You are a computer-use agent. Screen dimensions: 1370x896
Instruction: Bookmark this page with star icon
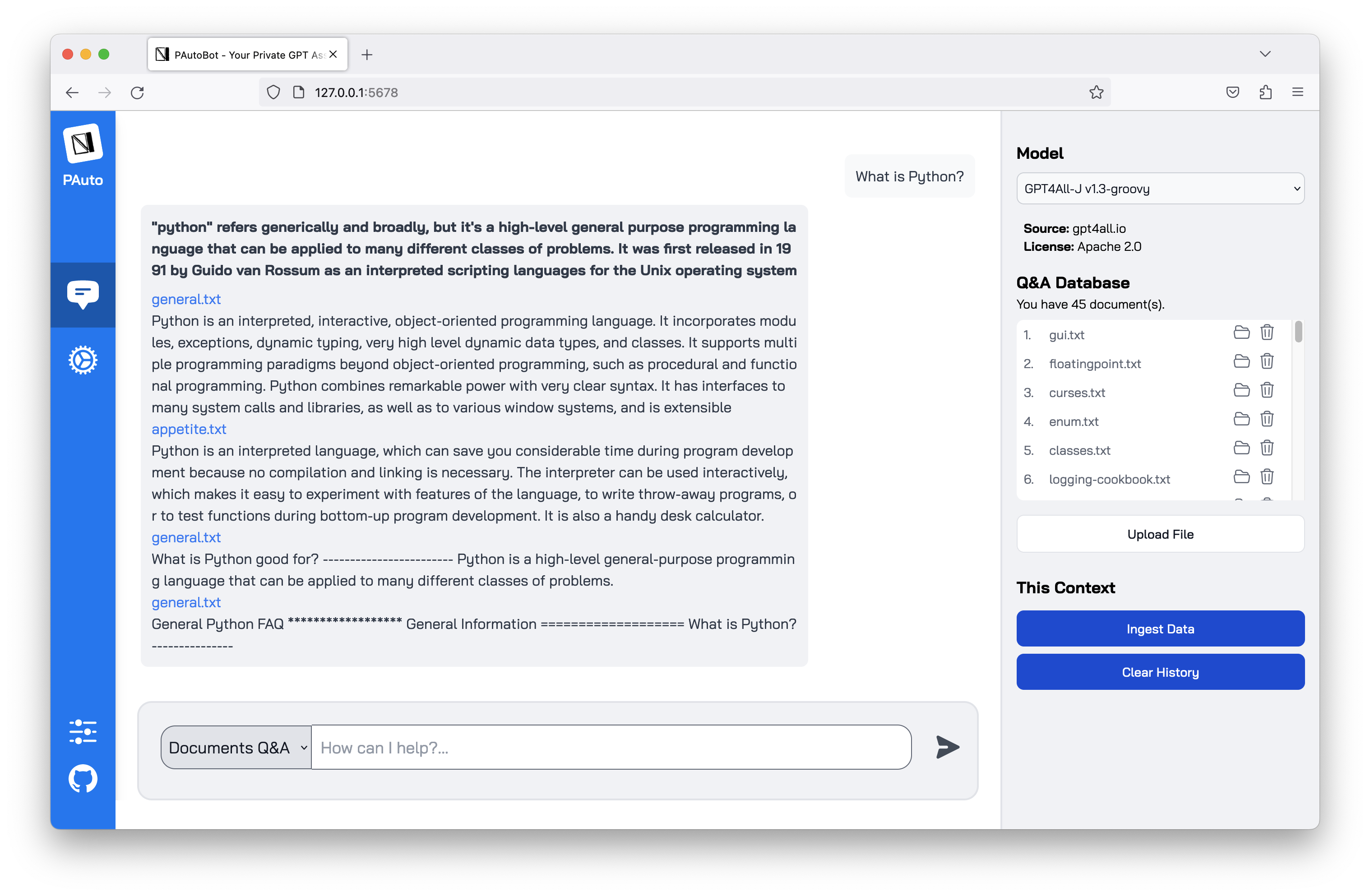click(1096, 92)
